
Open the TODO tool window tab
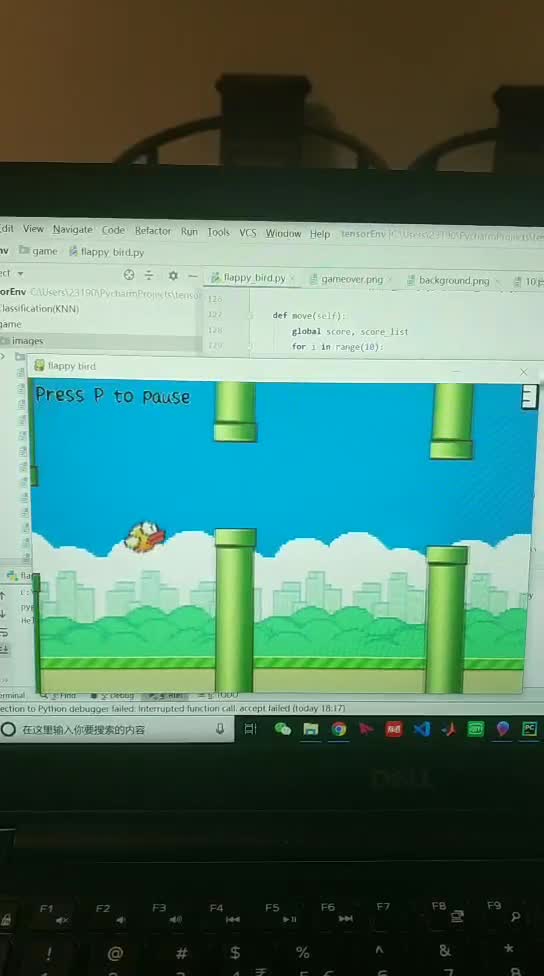(x=220, y=695)
